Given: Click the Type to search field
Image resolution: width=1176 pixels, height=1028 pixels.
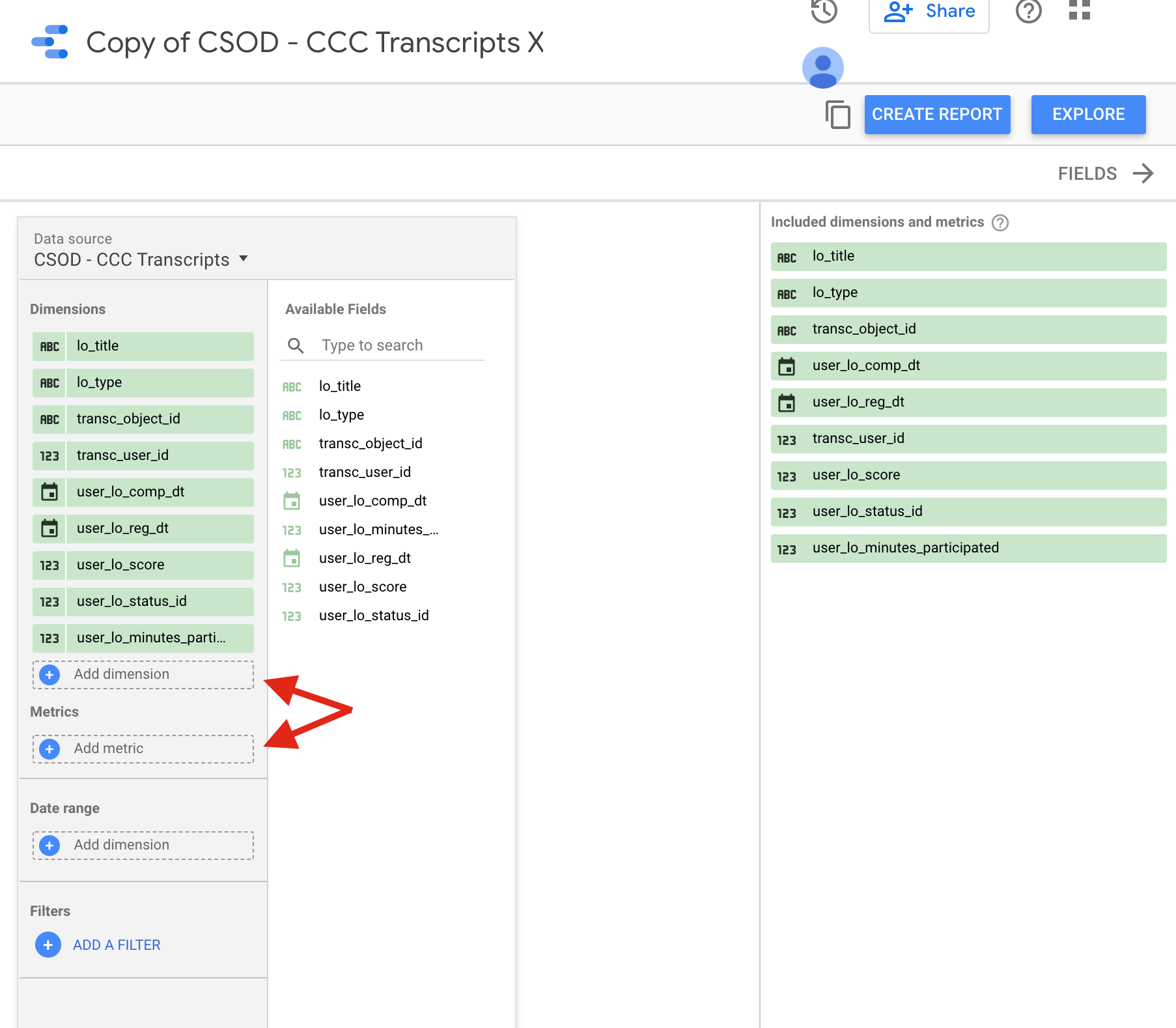Looking at the screenshot, I should 397,345.
